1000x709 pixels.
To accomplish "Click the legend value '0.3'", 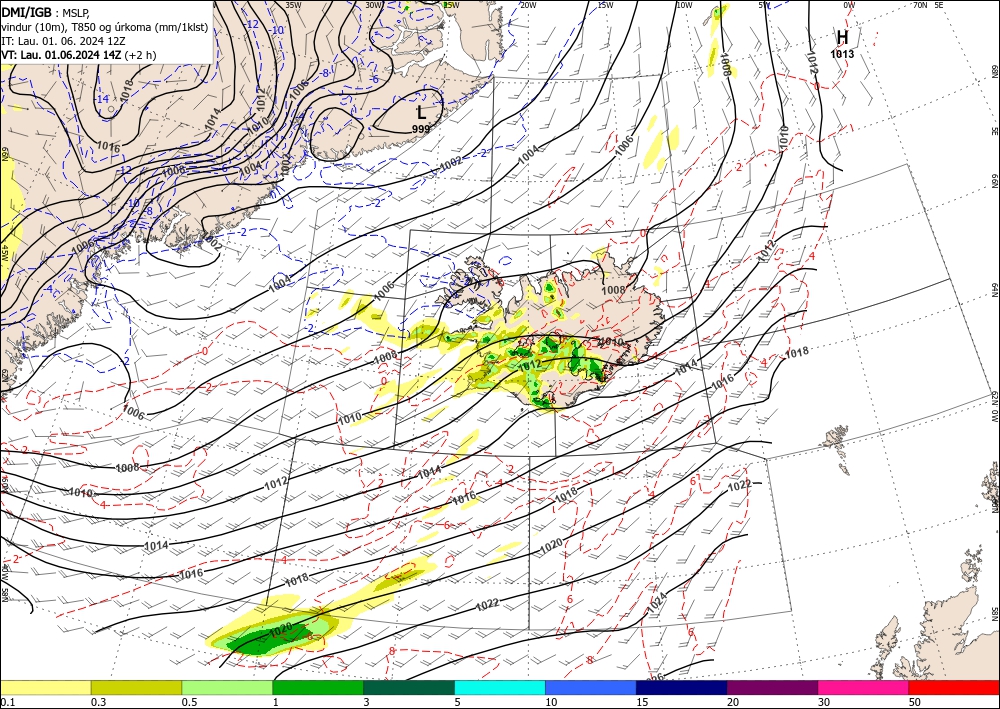I will click(98, 702).
